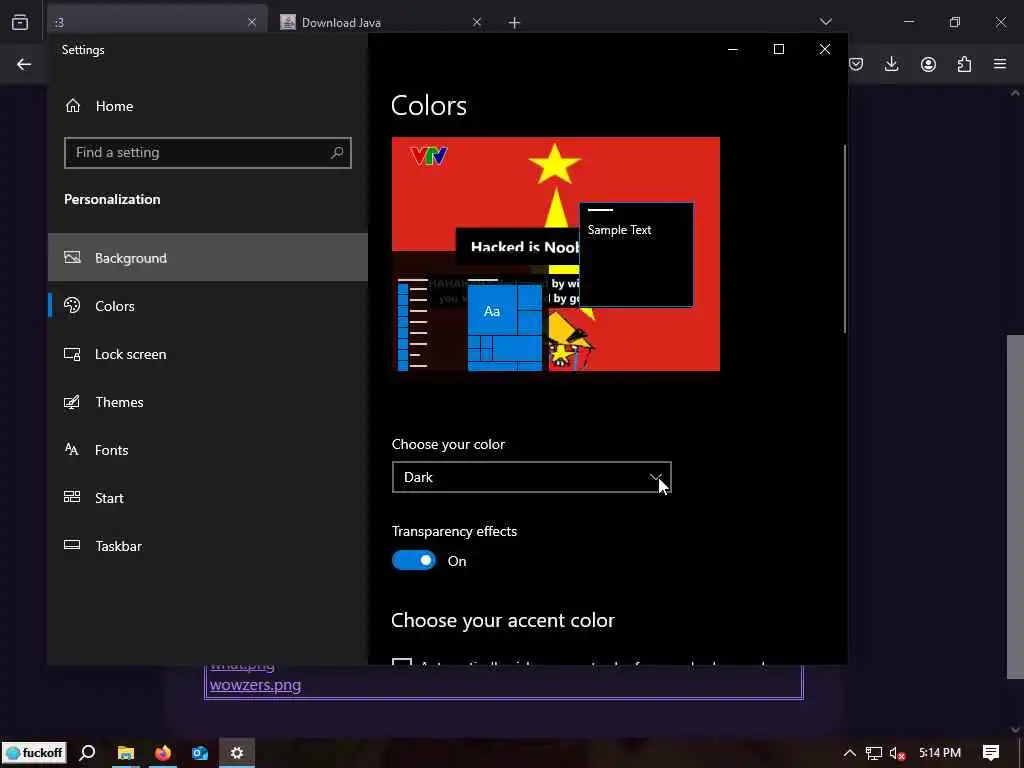Close the Download Java tab
Screen dimensions: 1024x768
(477, 22)
